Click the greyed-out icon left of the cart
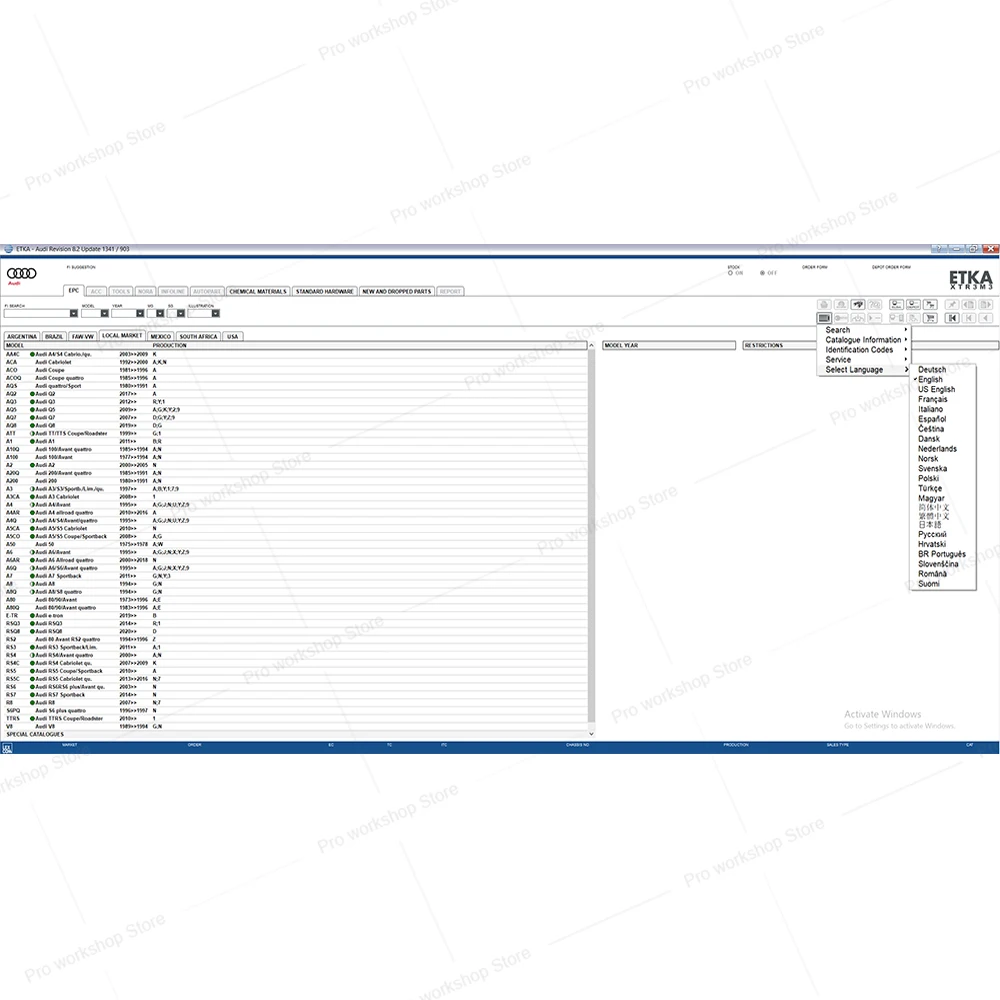 tap(914, 318)
